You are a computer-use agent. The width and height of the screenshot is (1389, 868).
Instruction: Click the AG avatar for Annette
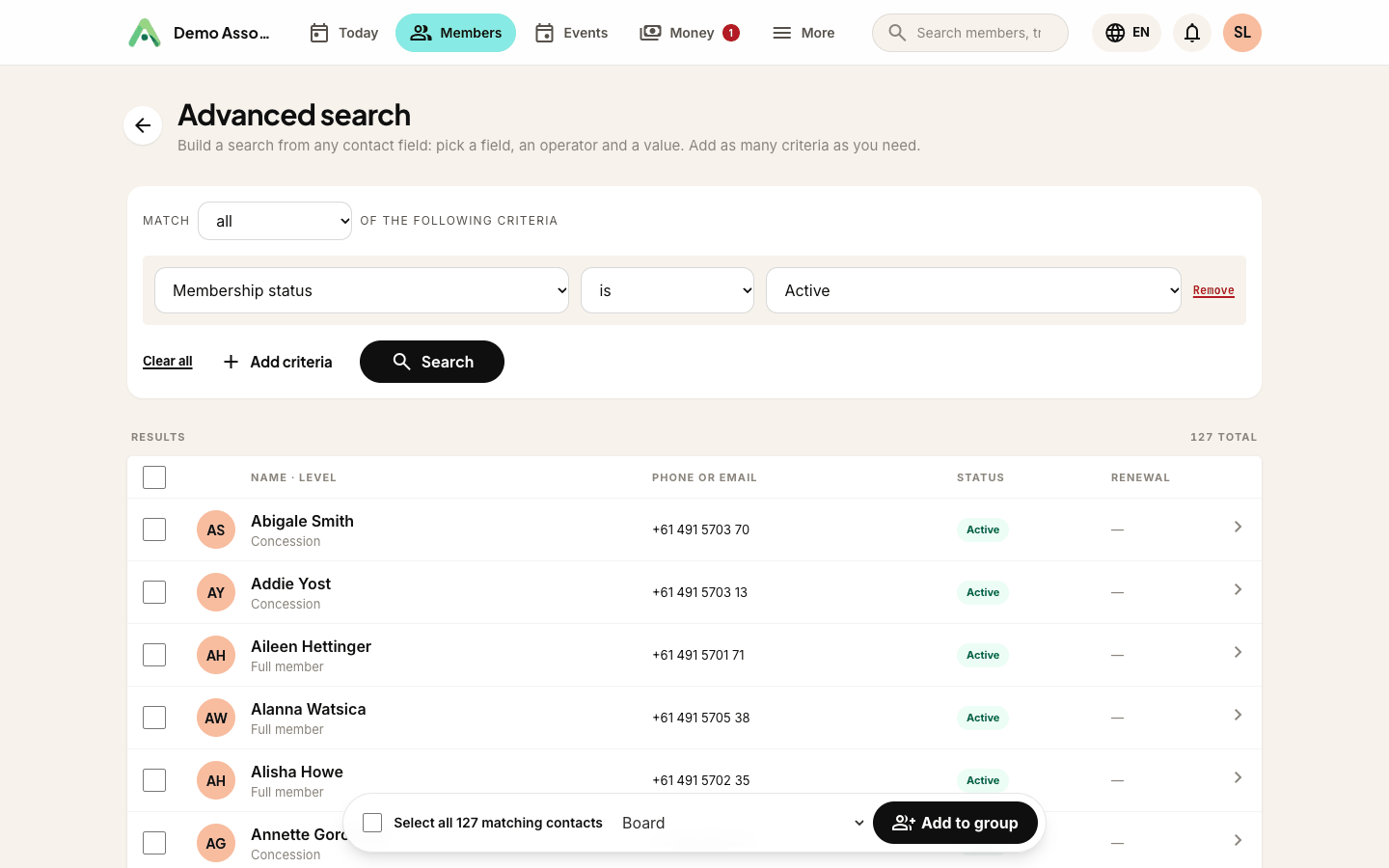click(x=216, y=843)
